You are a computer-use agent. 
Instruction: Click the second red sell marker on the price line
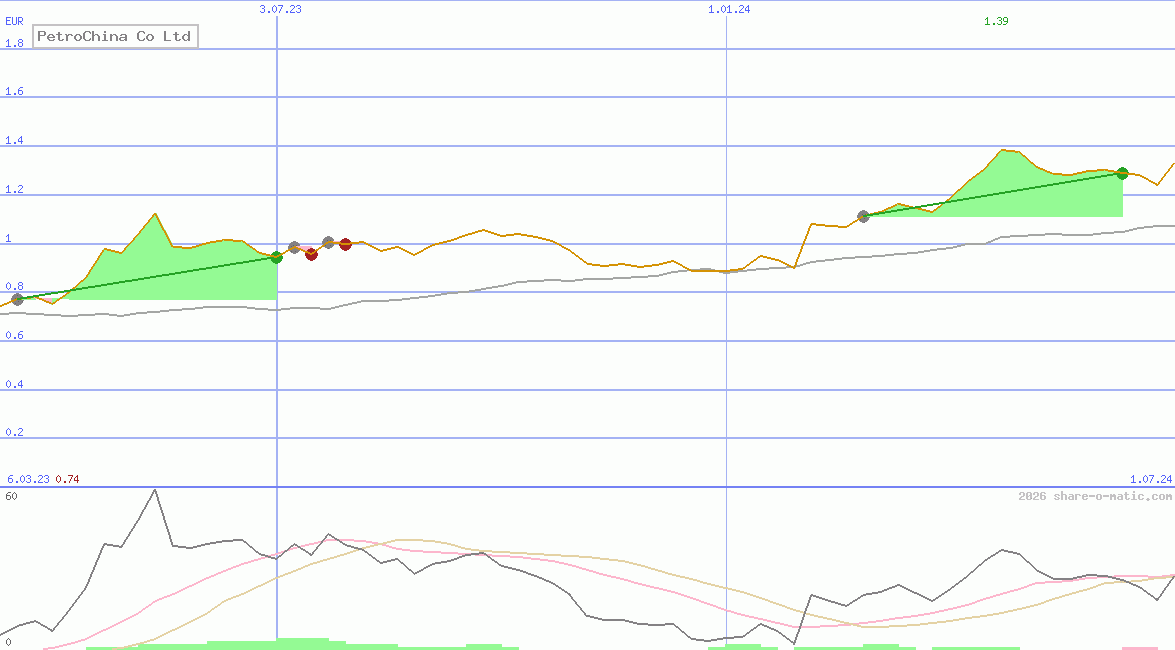point(345,243)
